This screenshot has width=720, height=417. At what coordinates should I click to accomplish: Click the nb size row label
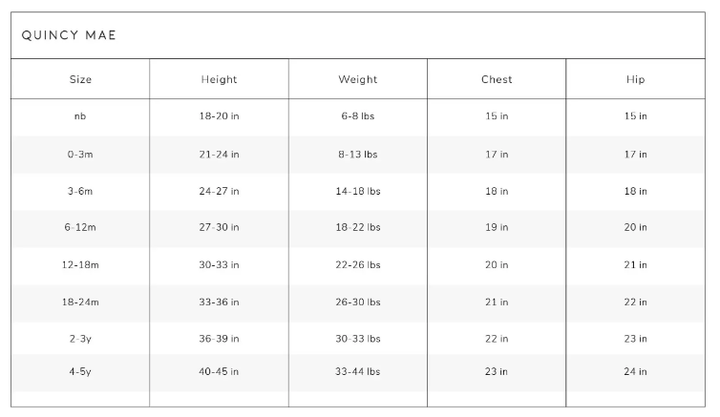pyautogui.click(x=80, y=117)
